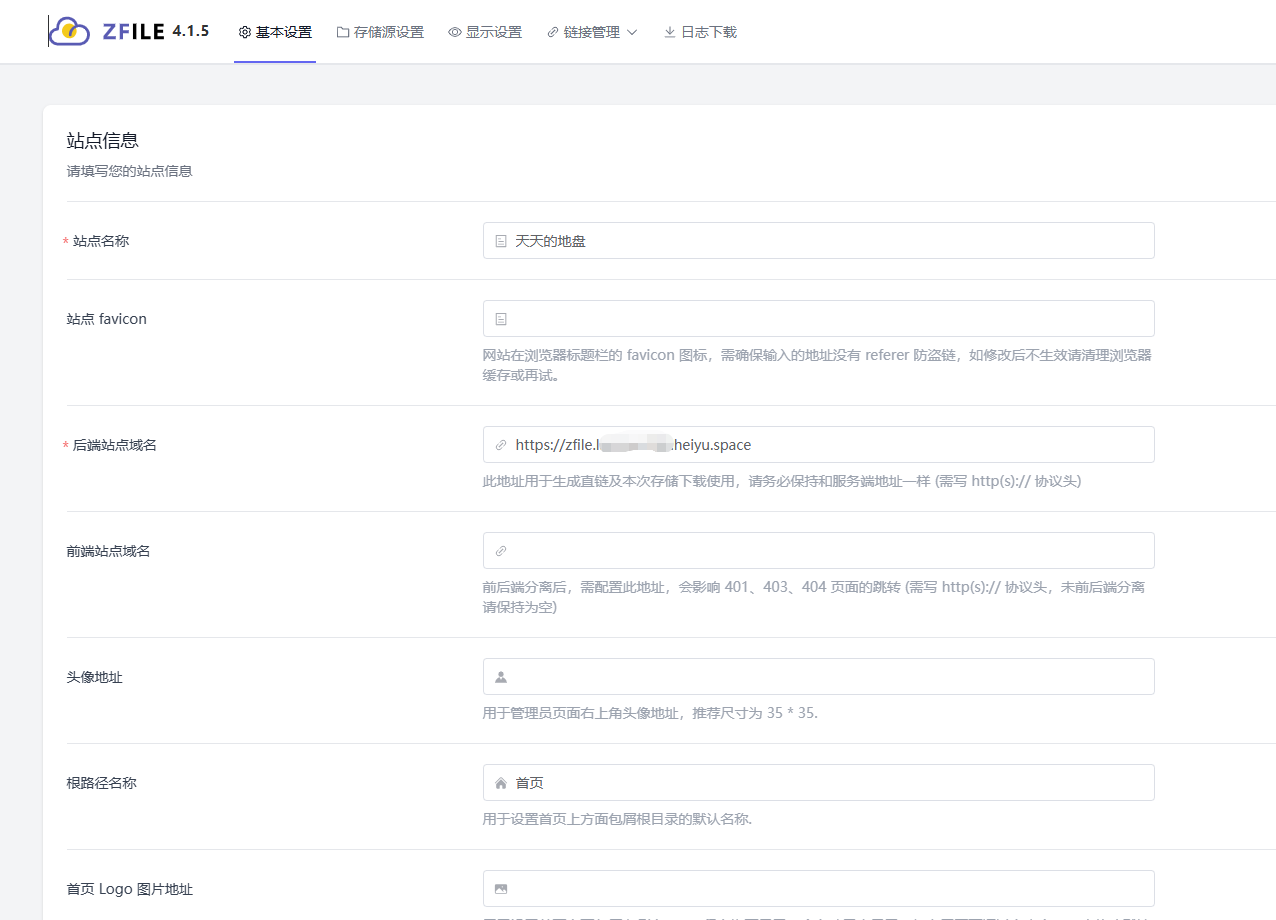Image resolution: width=1276 pixels, height=920 pixels.
Task: Click the 首页 Logo 图片地址 label
Action: (x=130, y=889)
